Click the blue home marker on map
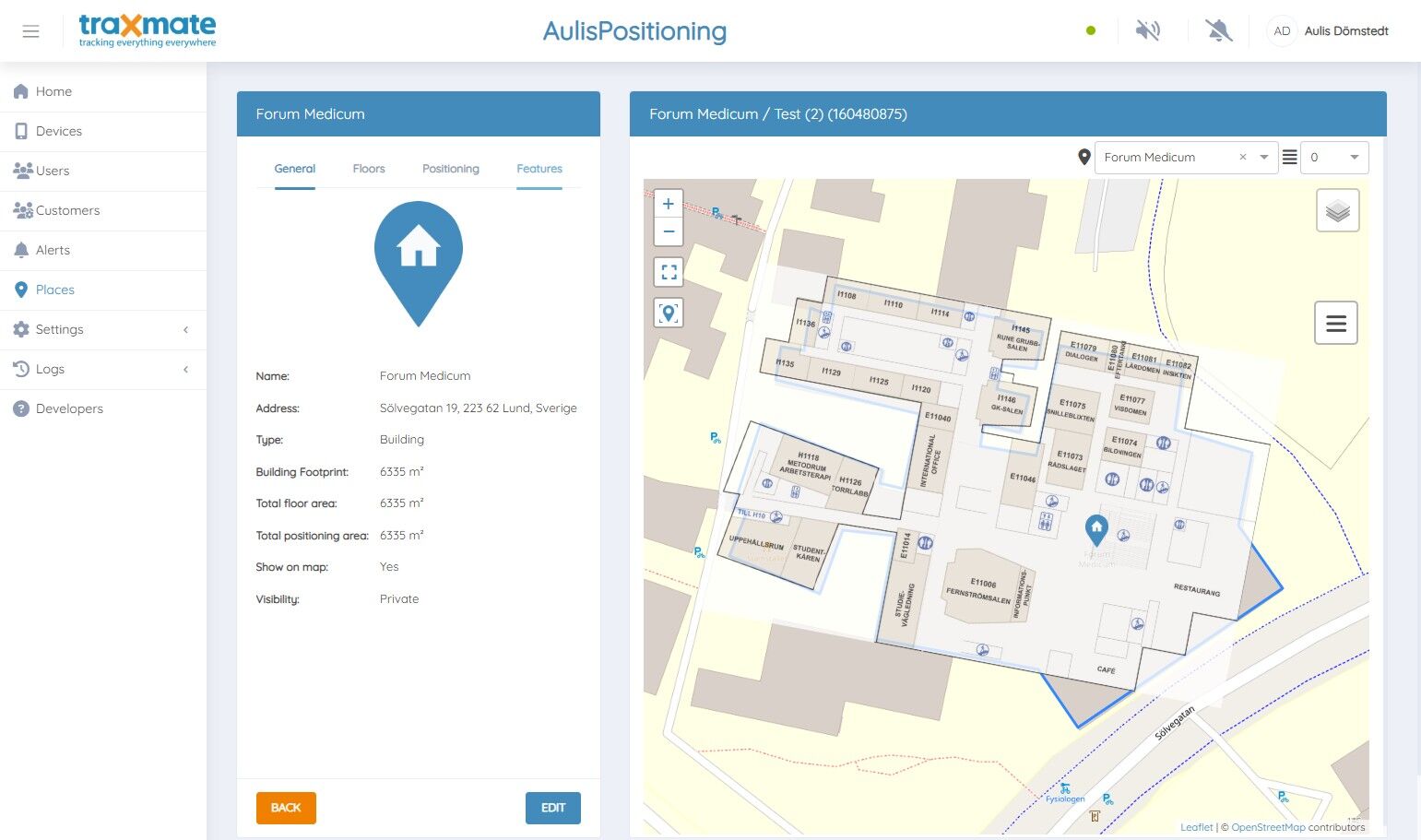Image resolution: width=1421 pixels, height=840 pixels. [x=1096, y=529]
